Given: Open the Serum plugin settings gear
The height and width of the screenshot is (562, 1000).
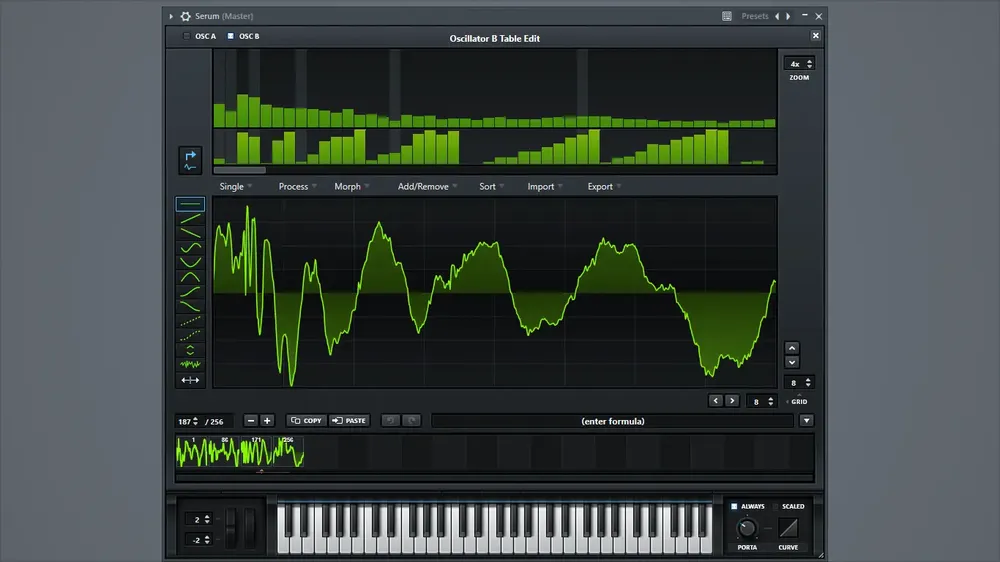Looking at the screenshot, I should point(186,16).
